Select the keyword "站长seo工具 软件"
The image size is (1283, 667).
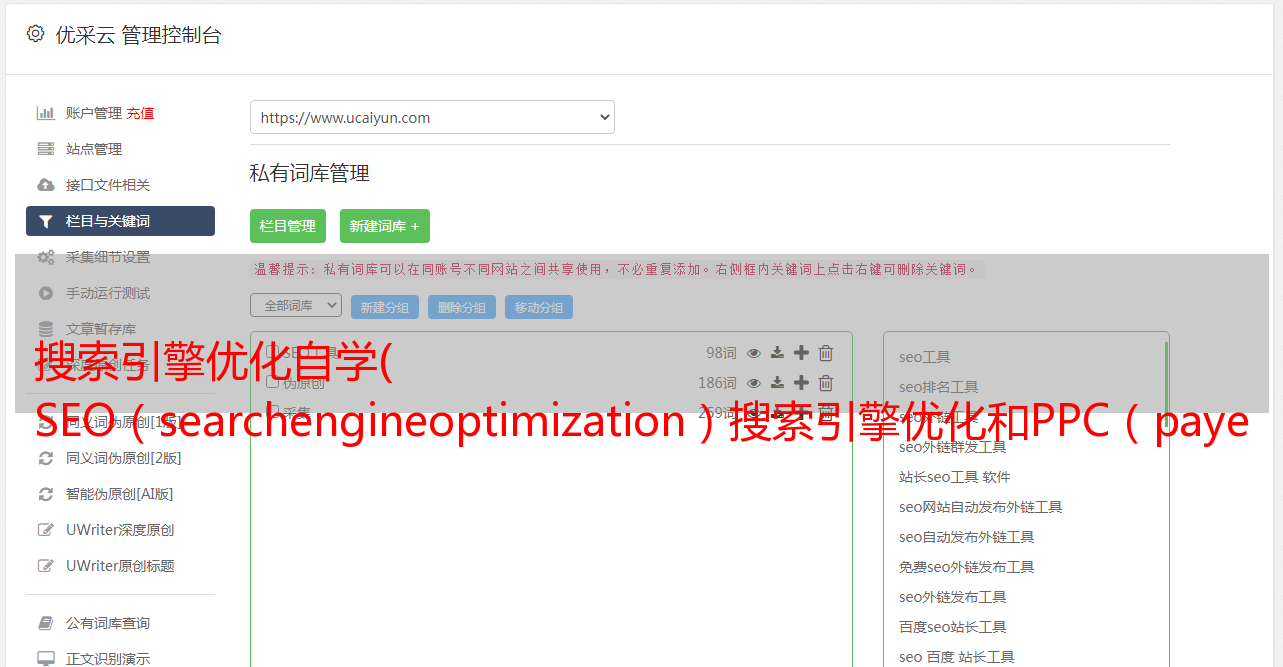coord(955,477)
